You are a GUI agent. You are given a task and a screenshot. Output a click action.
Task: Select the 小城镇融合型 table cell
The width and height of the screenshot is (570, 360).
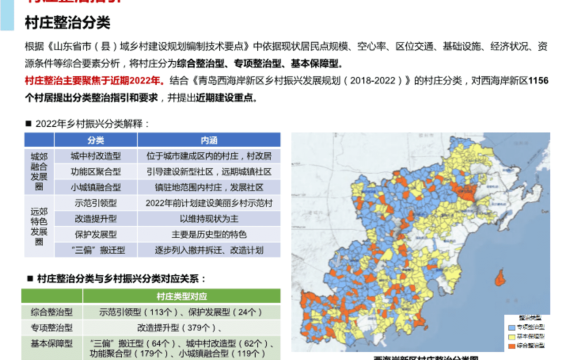[96, 187]
